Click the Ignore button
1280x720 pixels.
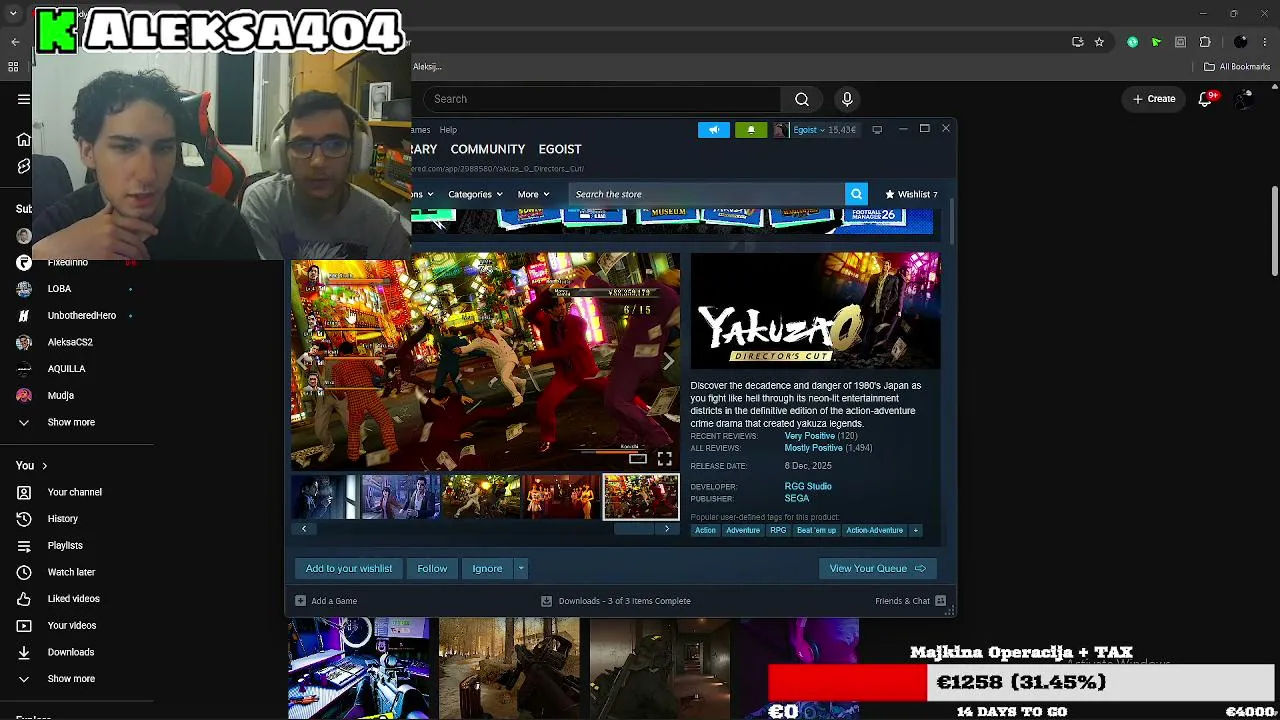pyautogui.click(x=487, y=569)
